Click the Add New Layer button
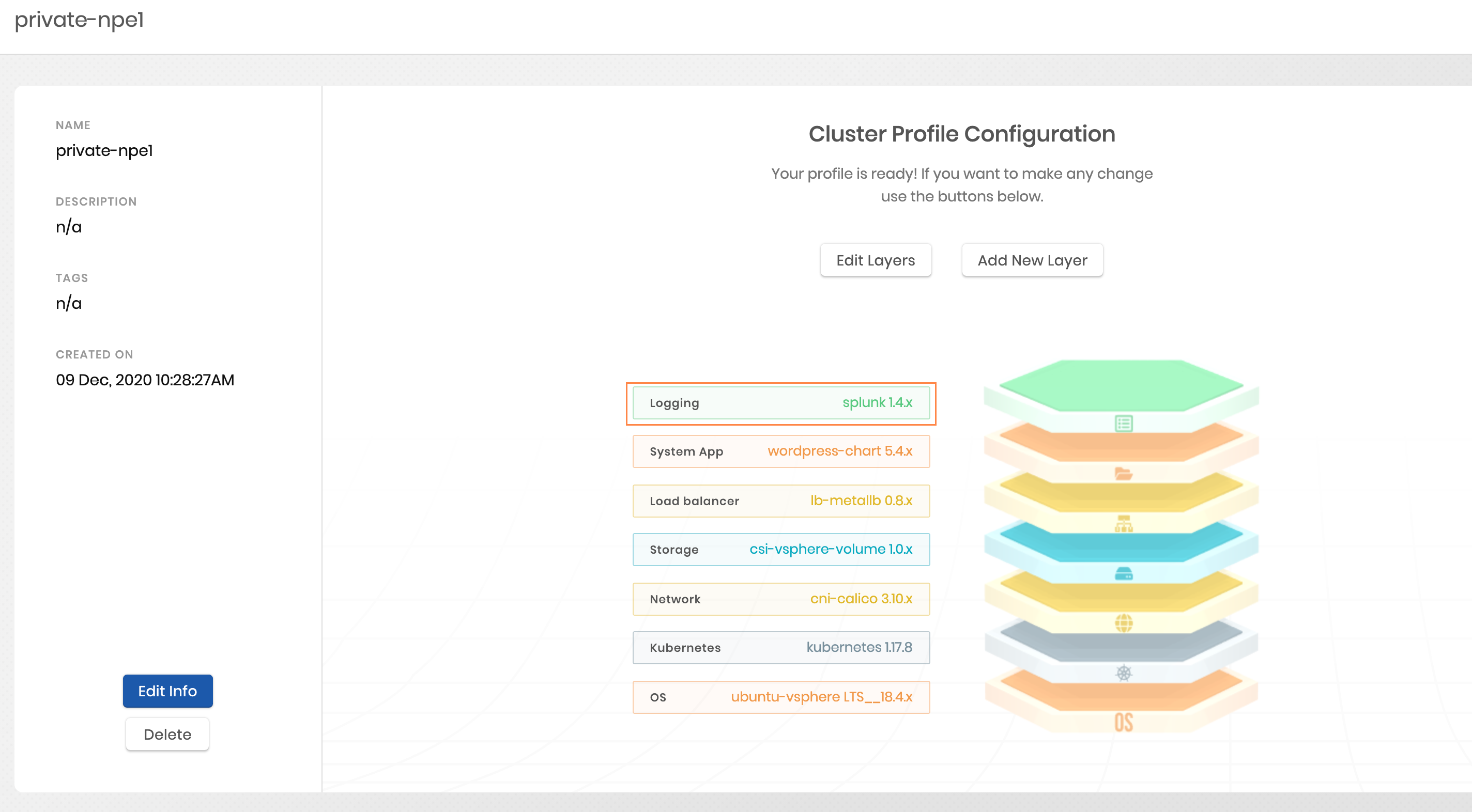Image resolution: width=1472 pixels, height=812 pixels. point(1032,260)
